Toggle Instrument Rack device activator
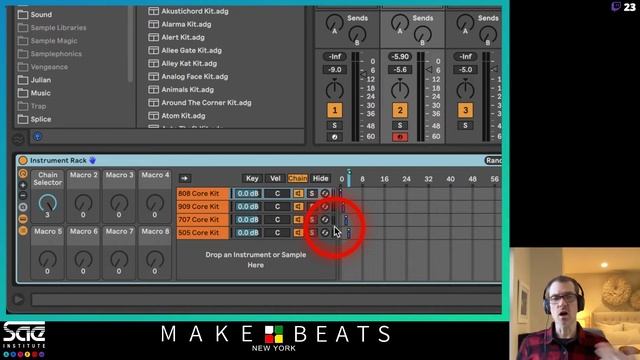Screen dimensions: 640x360 [23, 160]
